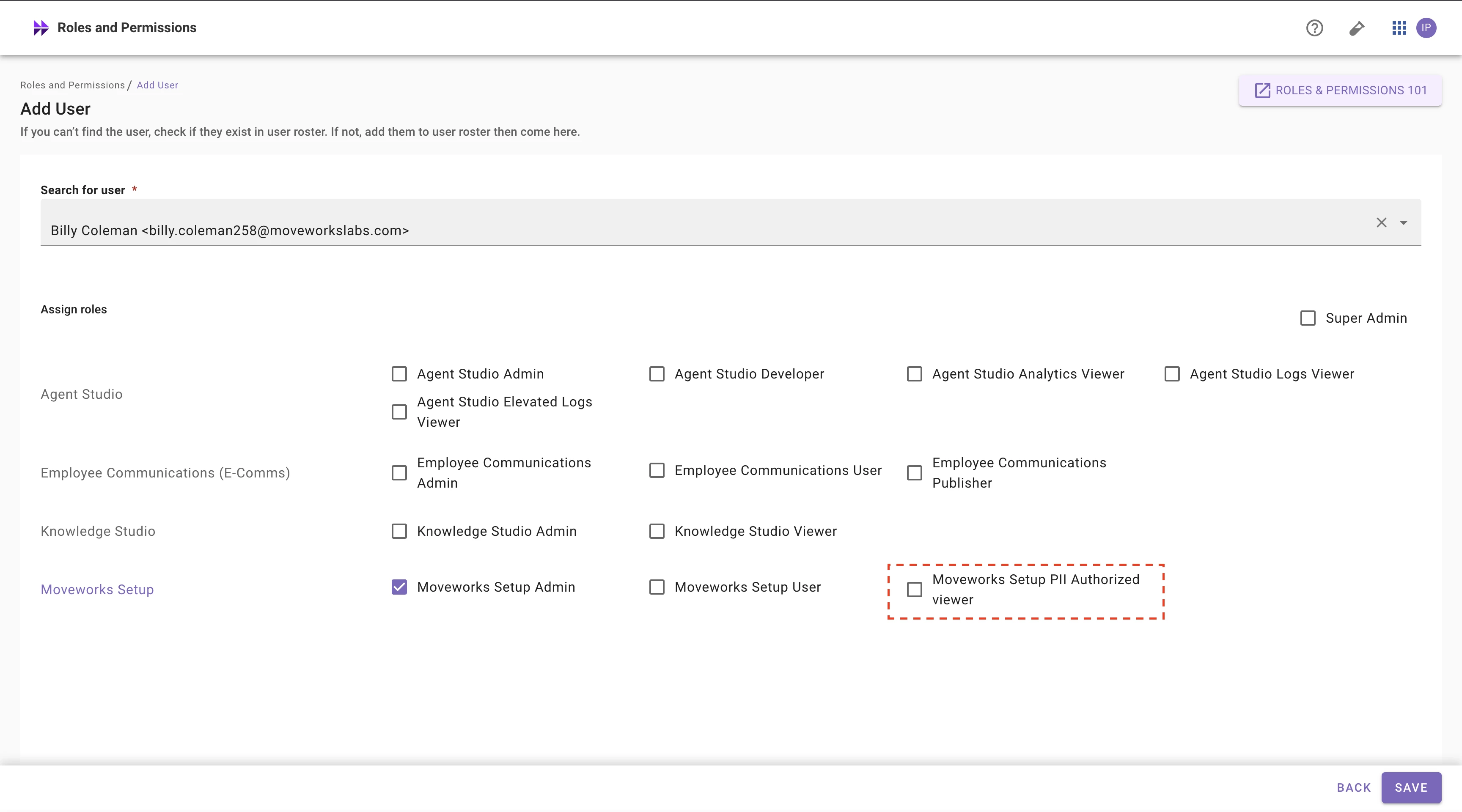Image resolution: width=1462 pixels, height=812 pixels.
Task: Tick Moveworks Setup PII Authorized viewer checkbox
Action: click(914, 590)
